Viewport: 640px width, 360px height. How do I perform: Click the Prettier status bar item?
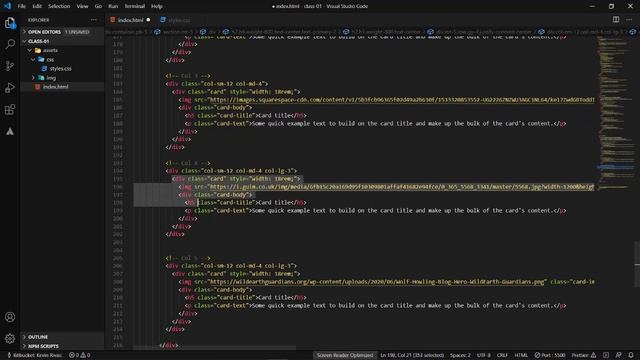pyautogui.click(x=584, y=355)
